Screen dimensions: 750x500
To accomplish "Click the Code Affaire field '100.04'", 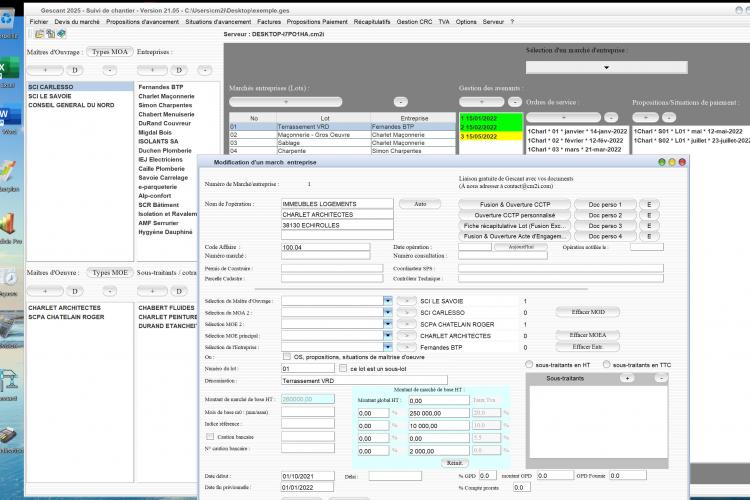I will pyautogui.click(x=326, y=247).
